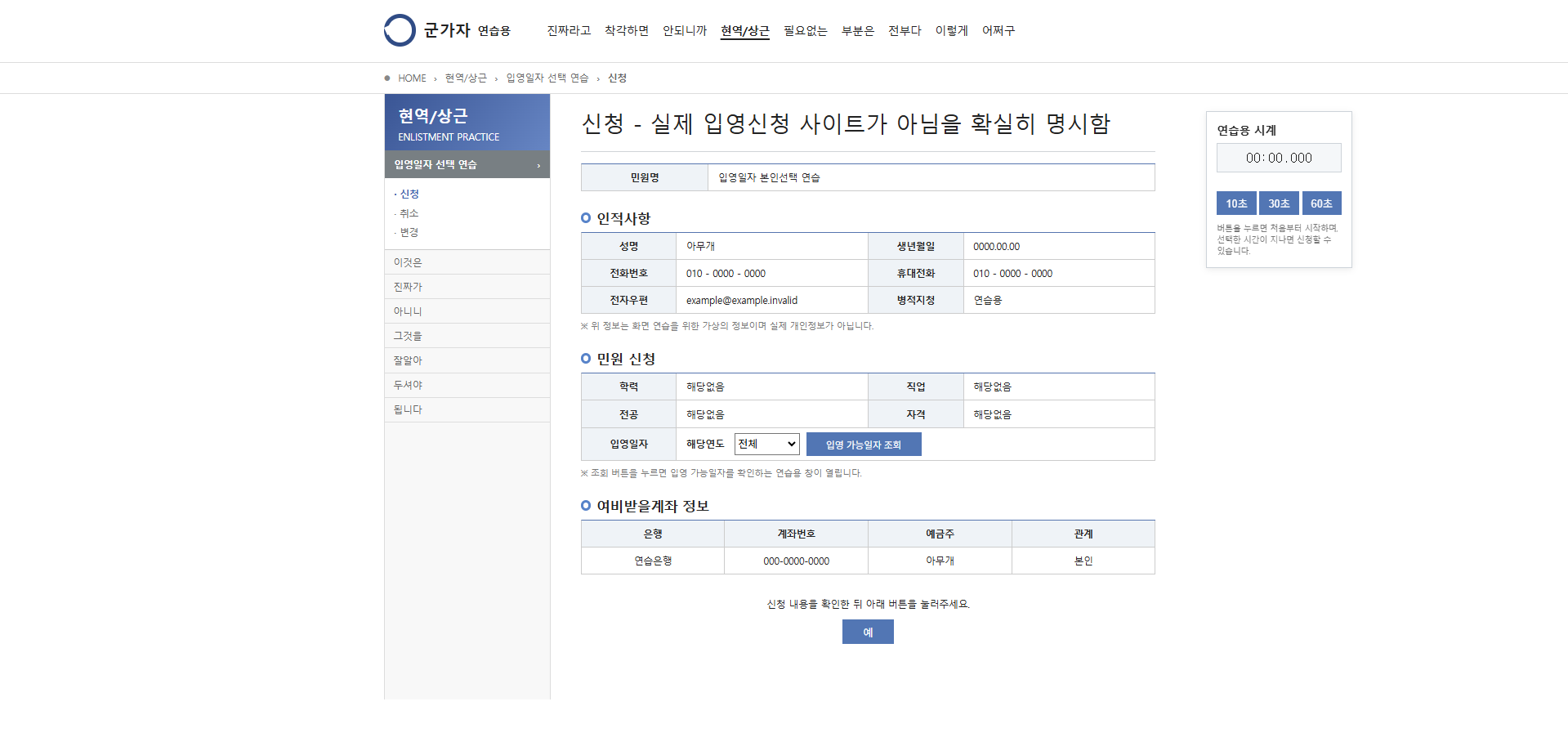
Task: Click the birthdate value 0000.00.00
Action: (x=997, y=247)
